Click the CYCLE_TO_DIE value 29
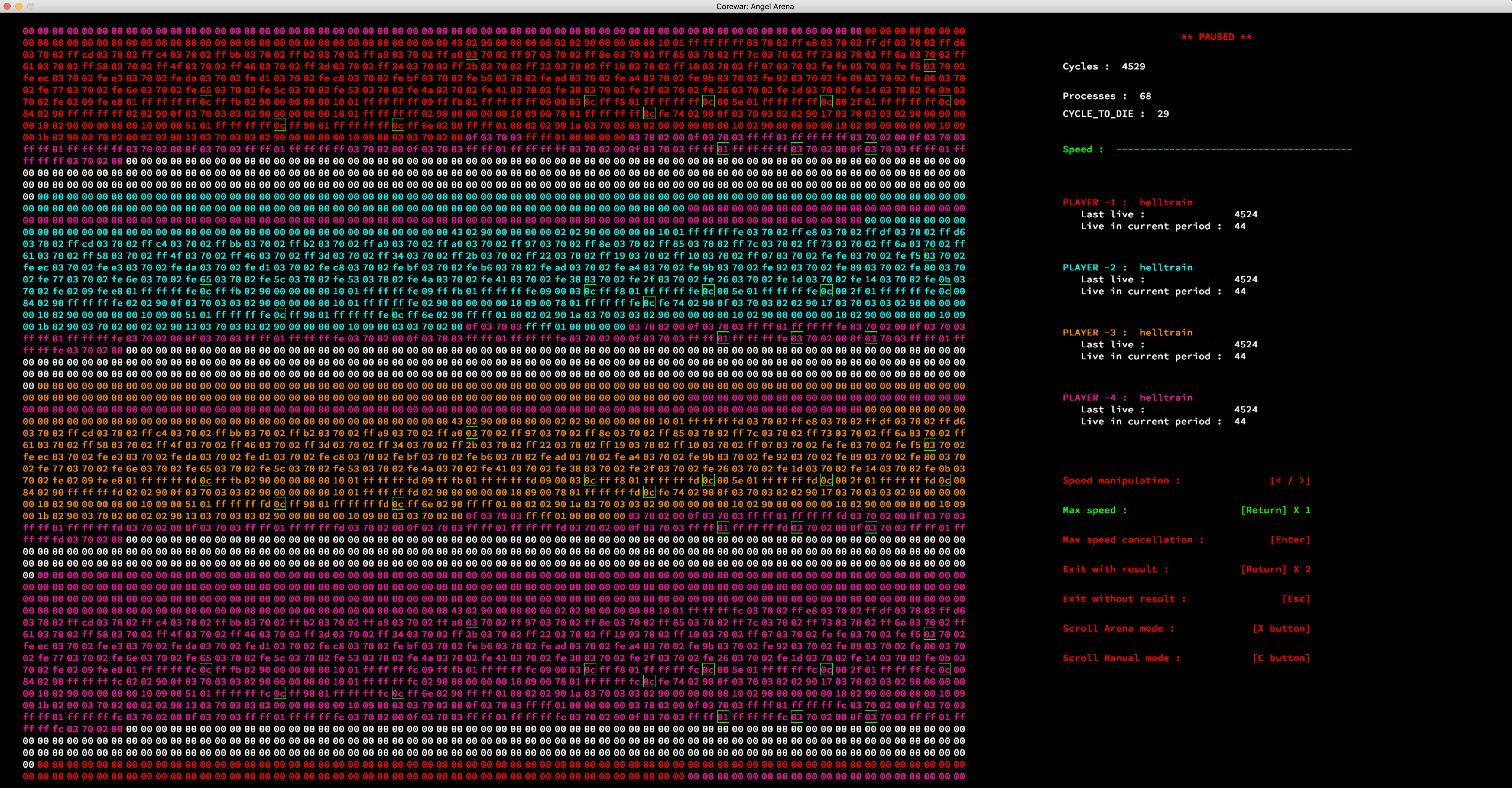1512x788 pixels. click(1163, 114)
